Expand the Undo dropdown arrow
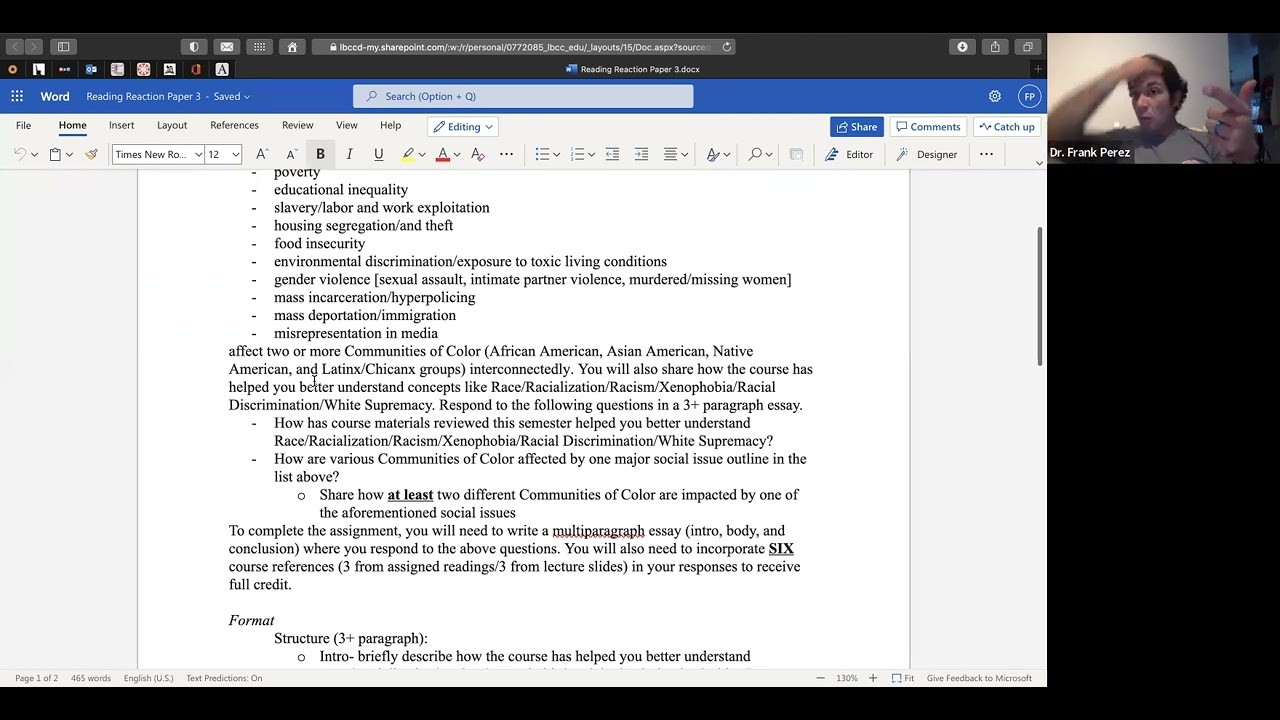The image size is (1280, 720). (x=34, y=154)
